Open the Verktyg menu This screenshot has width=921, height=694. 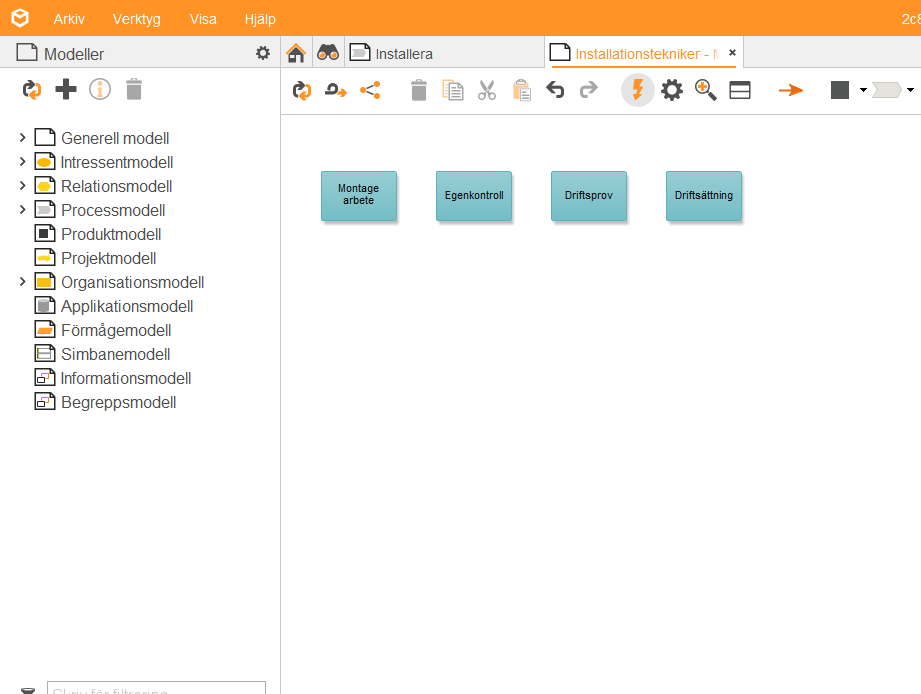[x=136, y=19]
